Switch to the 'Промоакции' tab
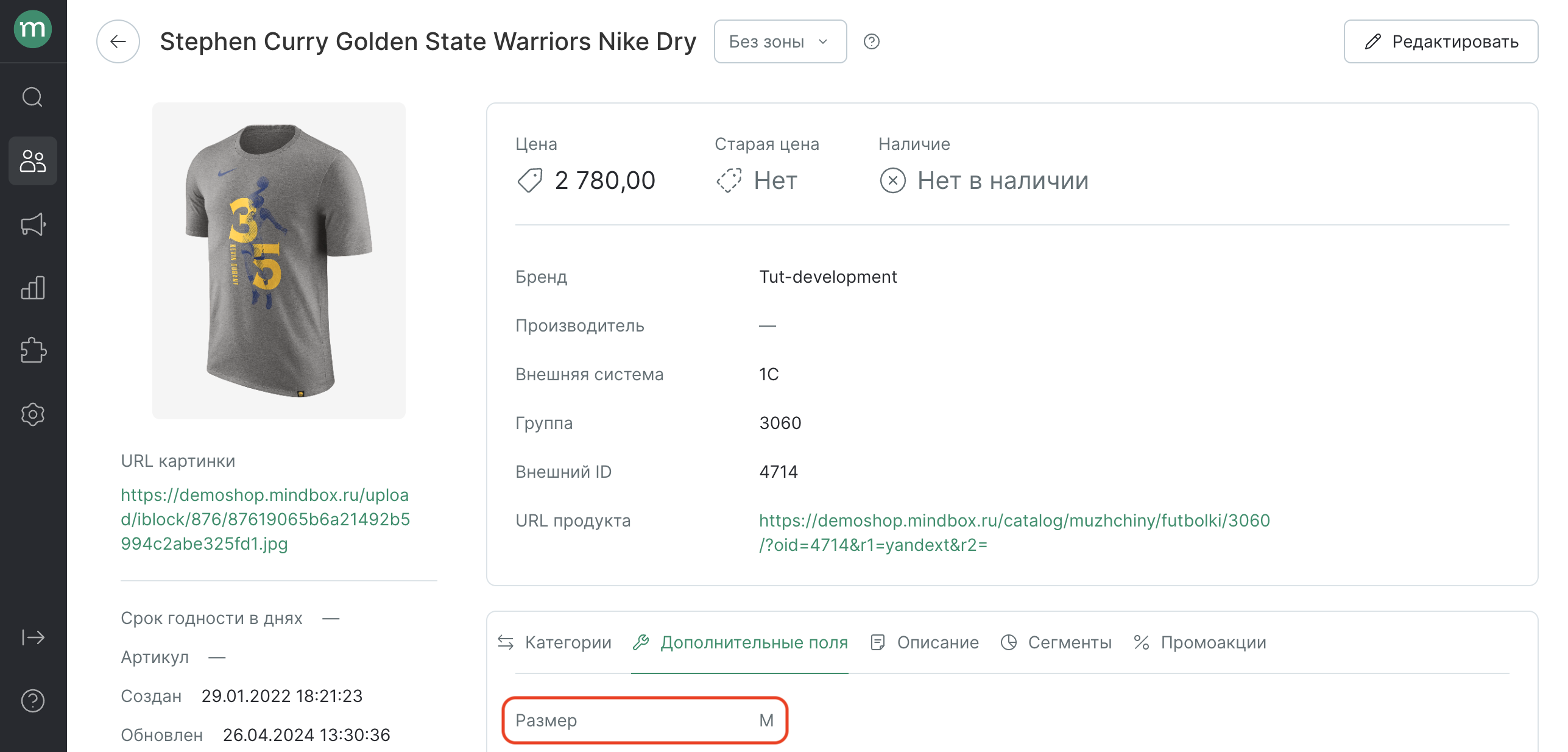Screen dimensions: 1568x752 coord(1199,642)
